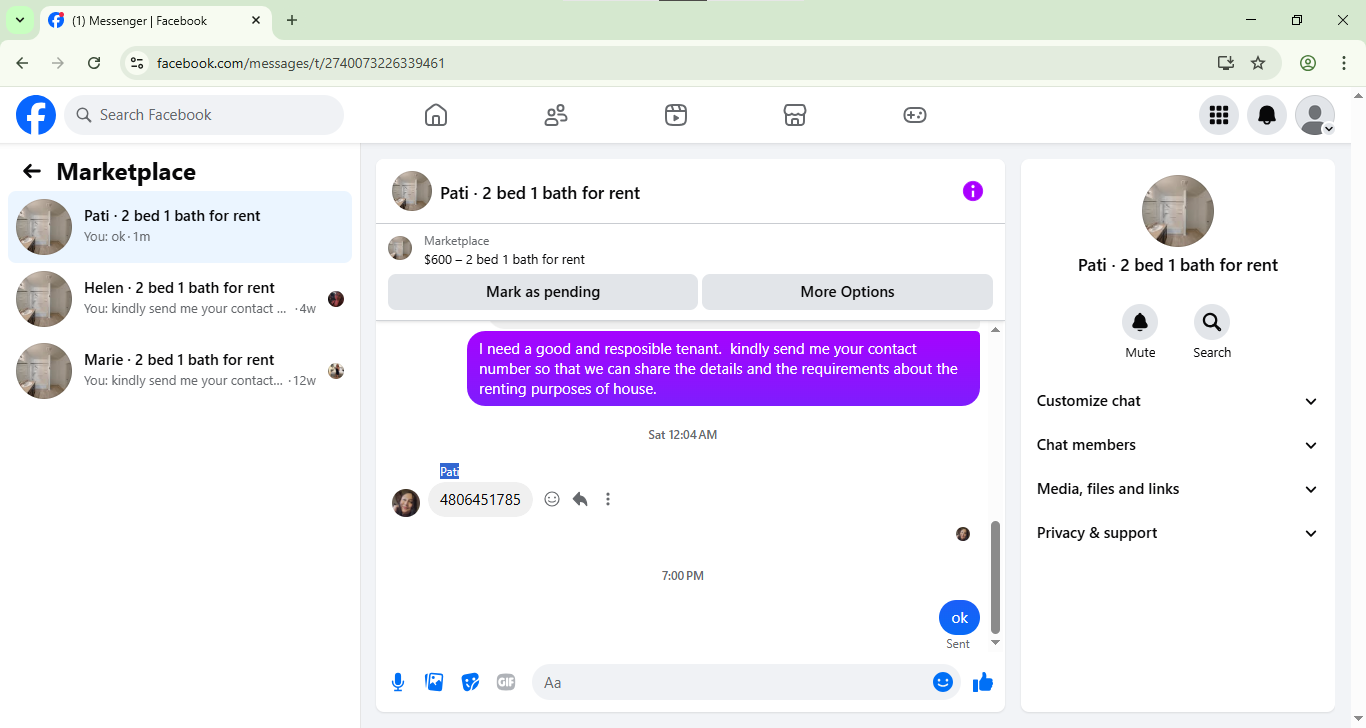Search in conversation using magnifier icon
Viewport: 1366px width, 728px height.
pos(1212,322)
